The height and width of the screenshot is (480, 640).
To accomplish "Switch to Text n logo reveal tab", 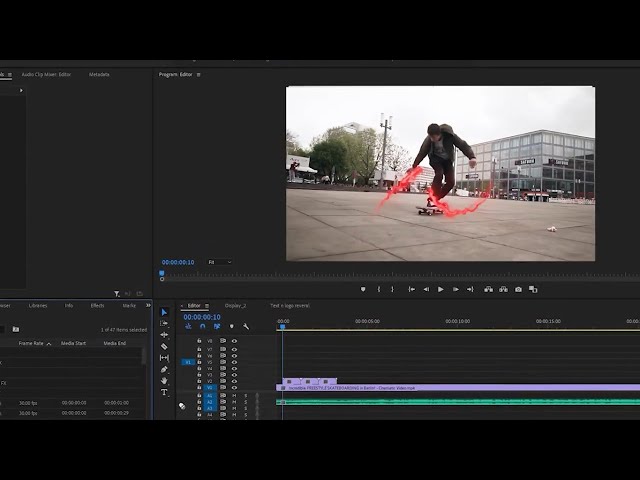I will click(x=290, y=305).
